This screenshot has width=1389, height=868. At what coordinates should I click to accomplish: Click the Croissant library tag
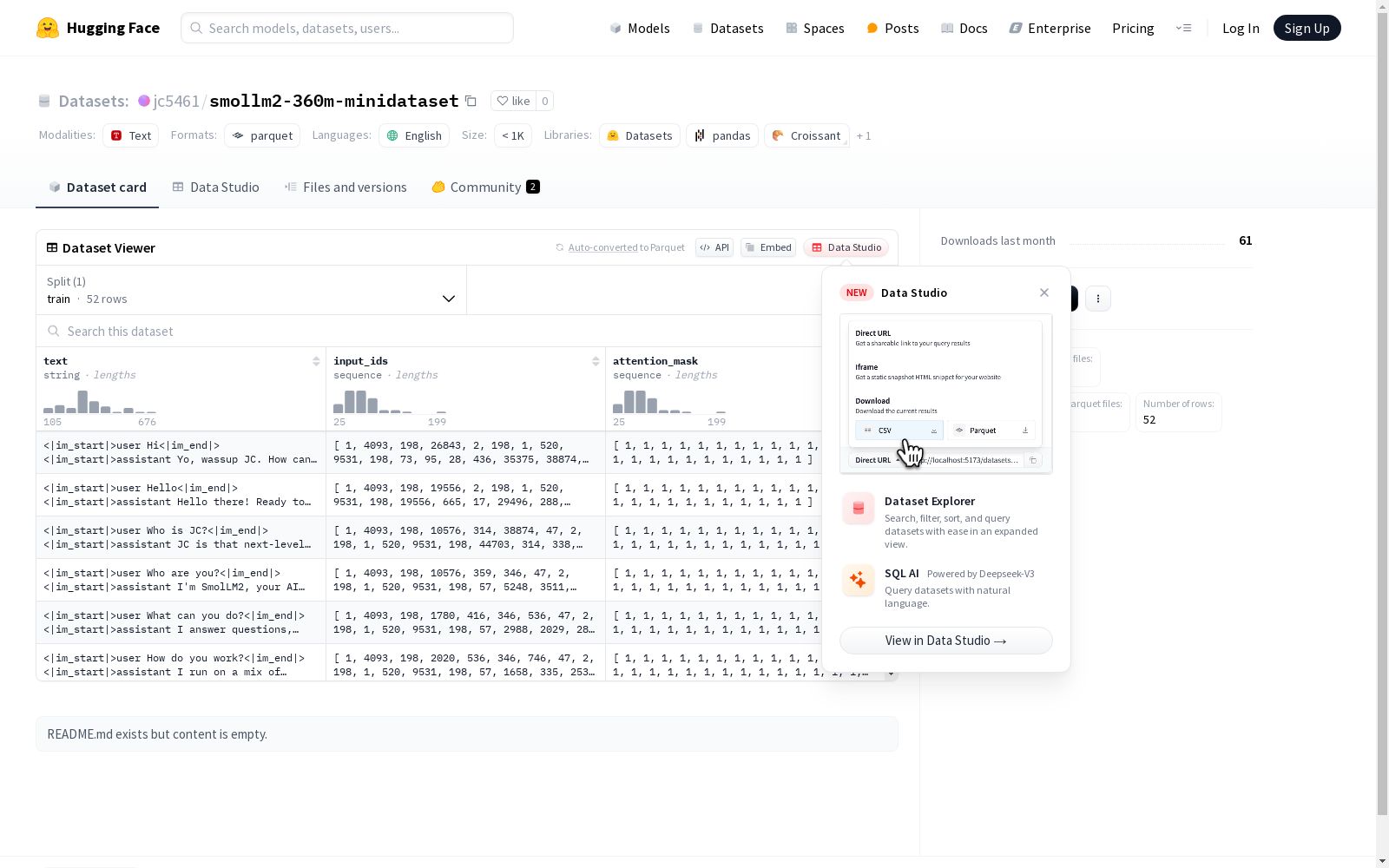tap(806, 135)
